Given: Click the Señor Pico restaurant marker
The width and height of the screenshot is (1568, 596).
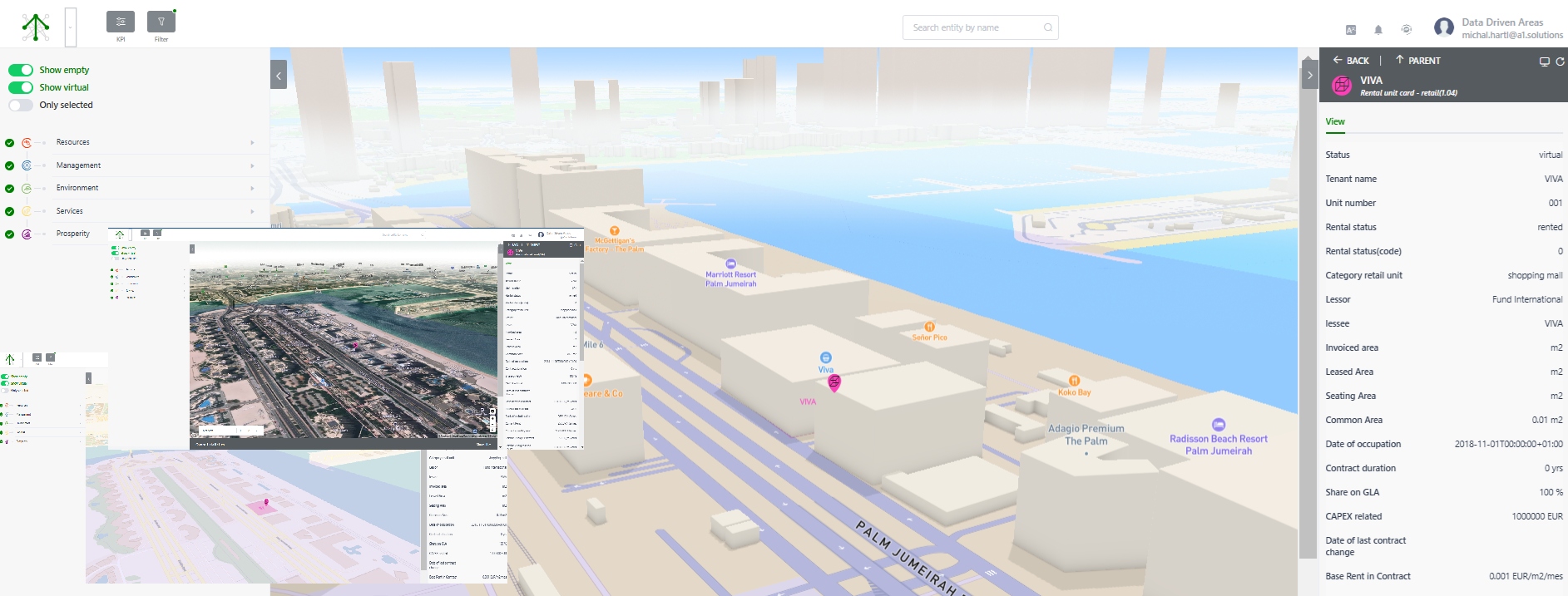Looking at the screenshot, I should pyautogui.click(x=930, y=327).
